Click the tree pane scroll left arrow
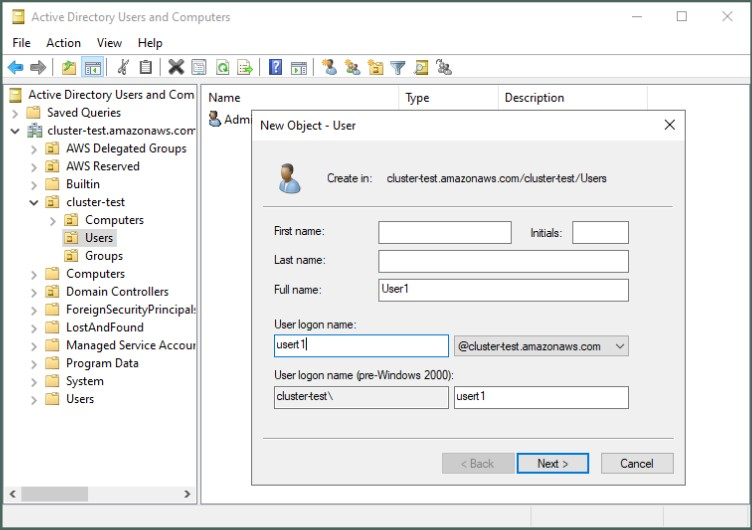 point(13,494)
